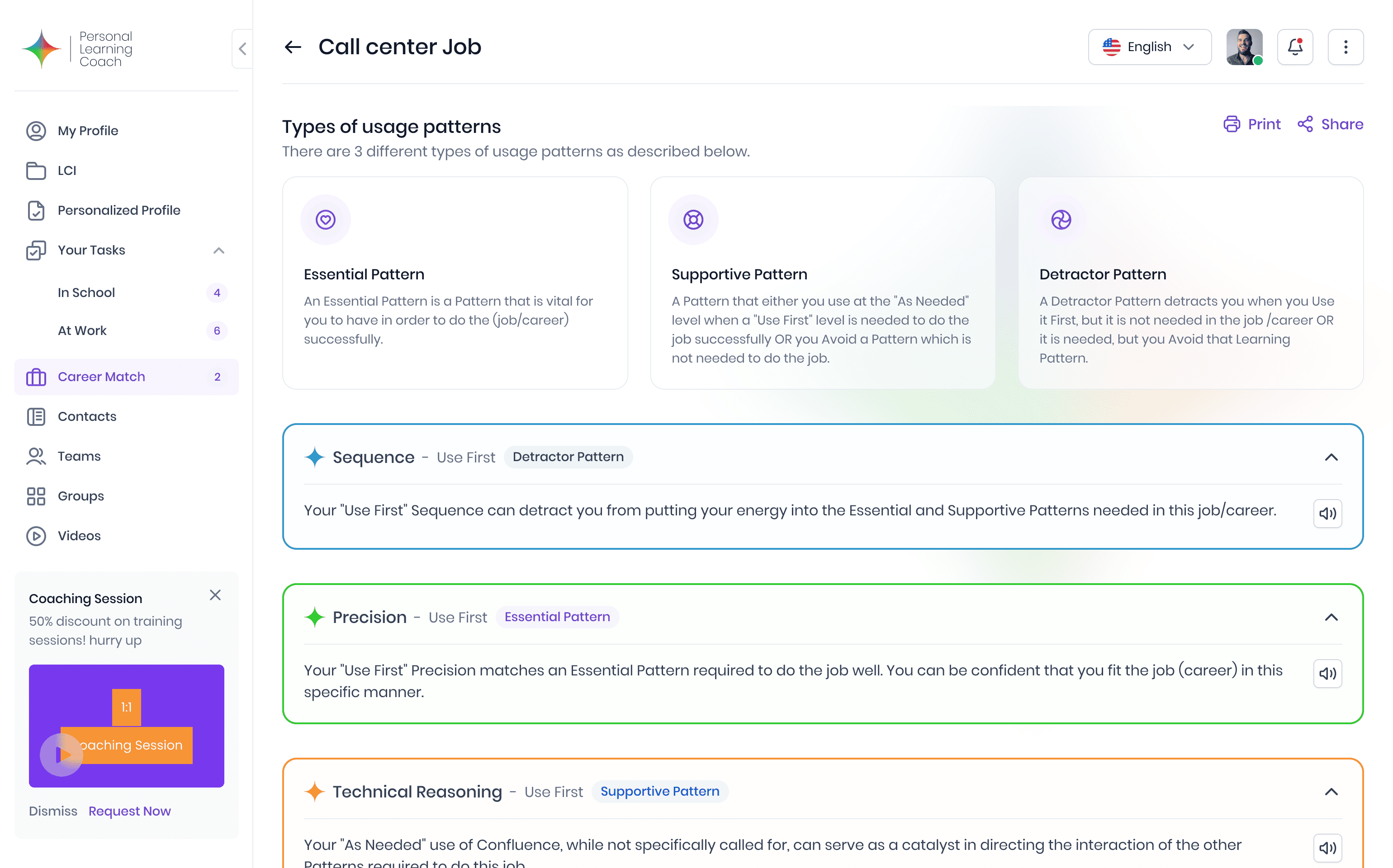Open the English language dropdown

tap(1150, 47)
